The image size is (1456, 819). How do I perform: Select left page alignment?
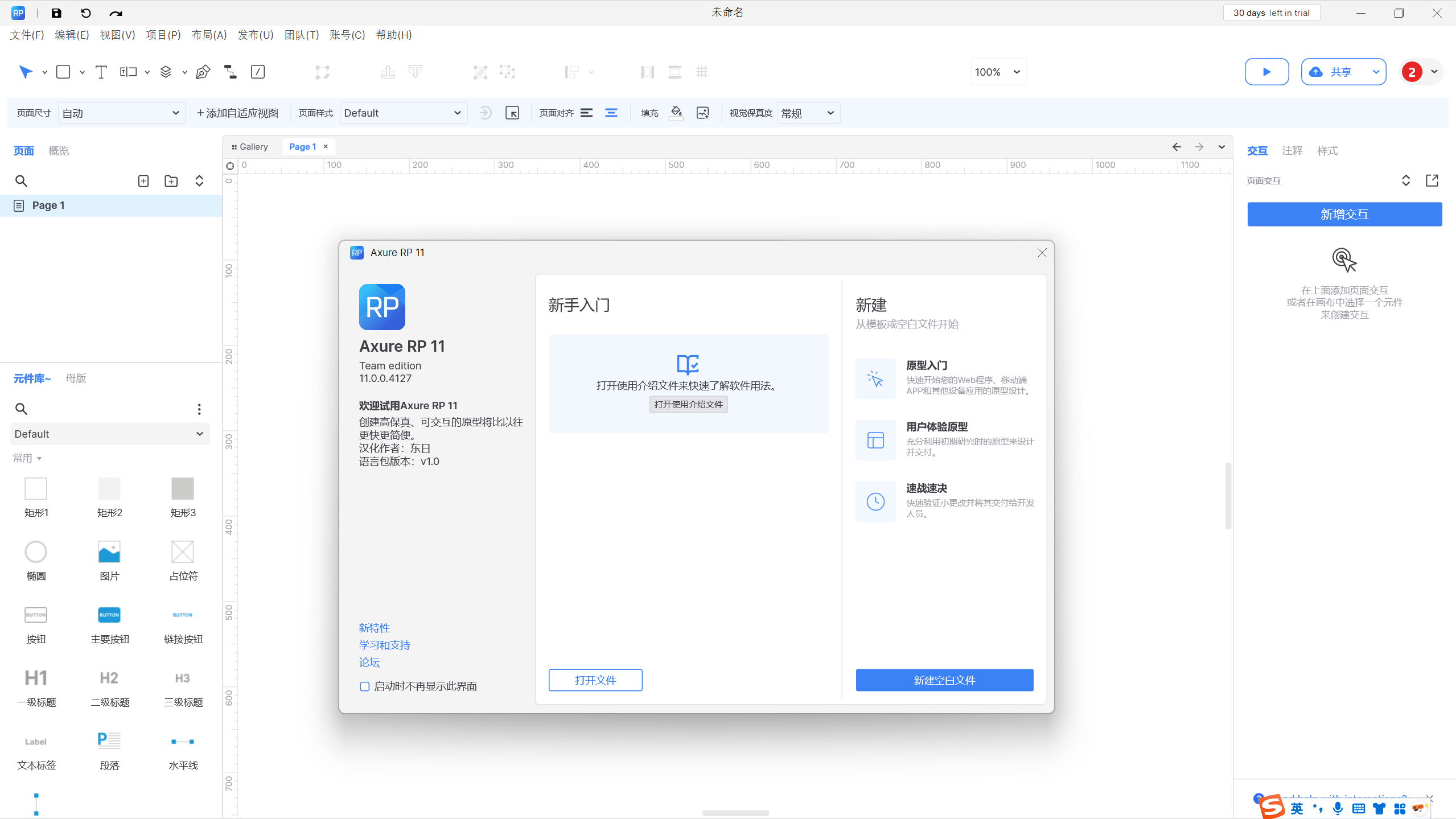[586, 113]
